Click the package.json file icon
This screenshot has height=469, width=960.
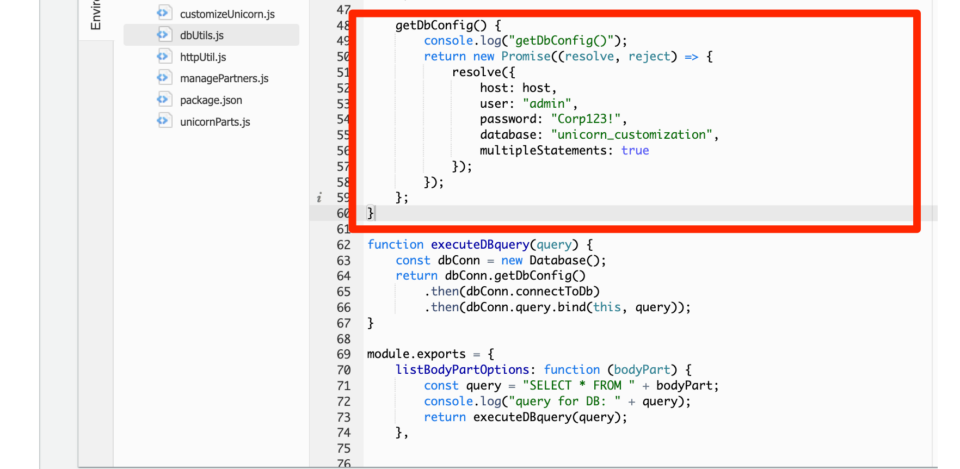164,100
